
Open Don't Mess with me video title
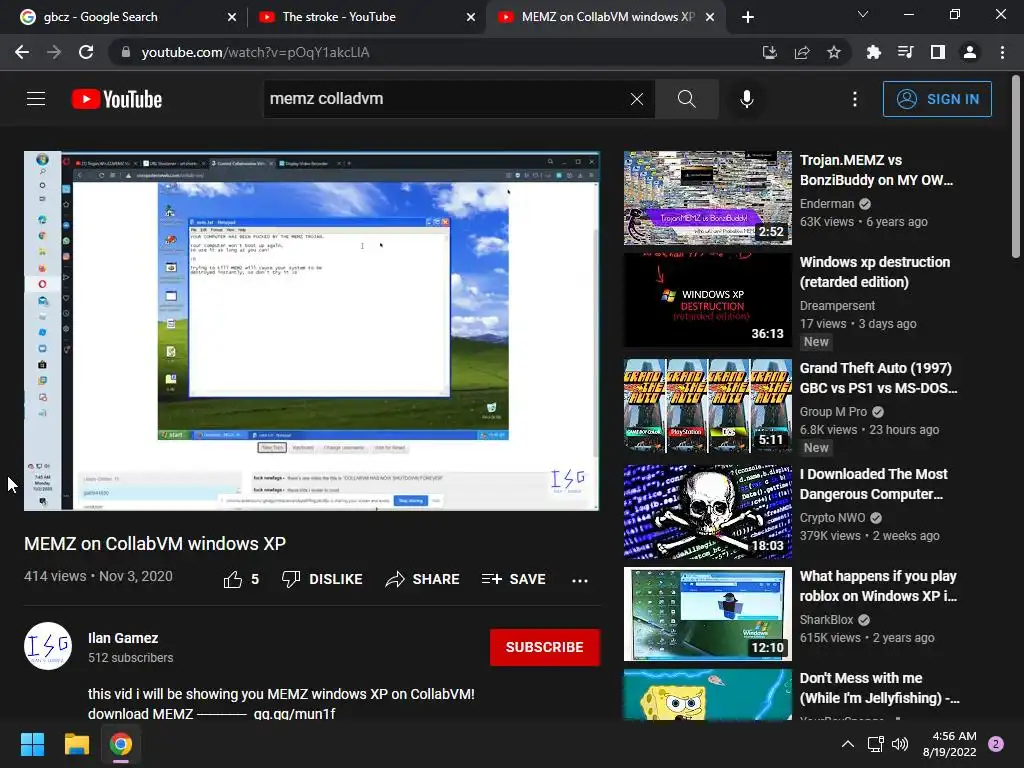click(879, 688)
